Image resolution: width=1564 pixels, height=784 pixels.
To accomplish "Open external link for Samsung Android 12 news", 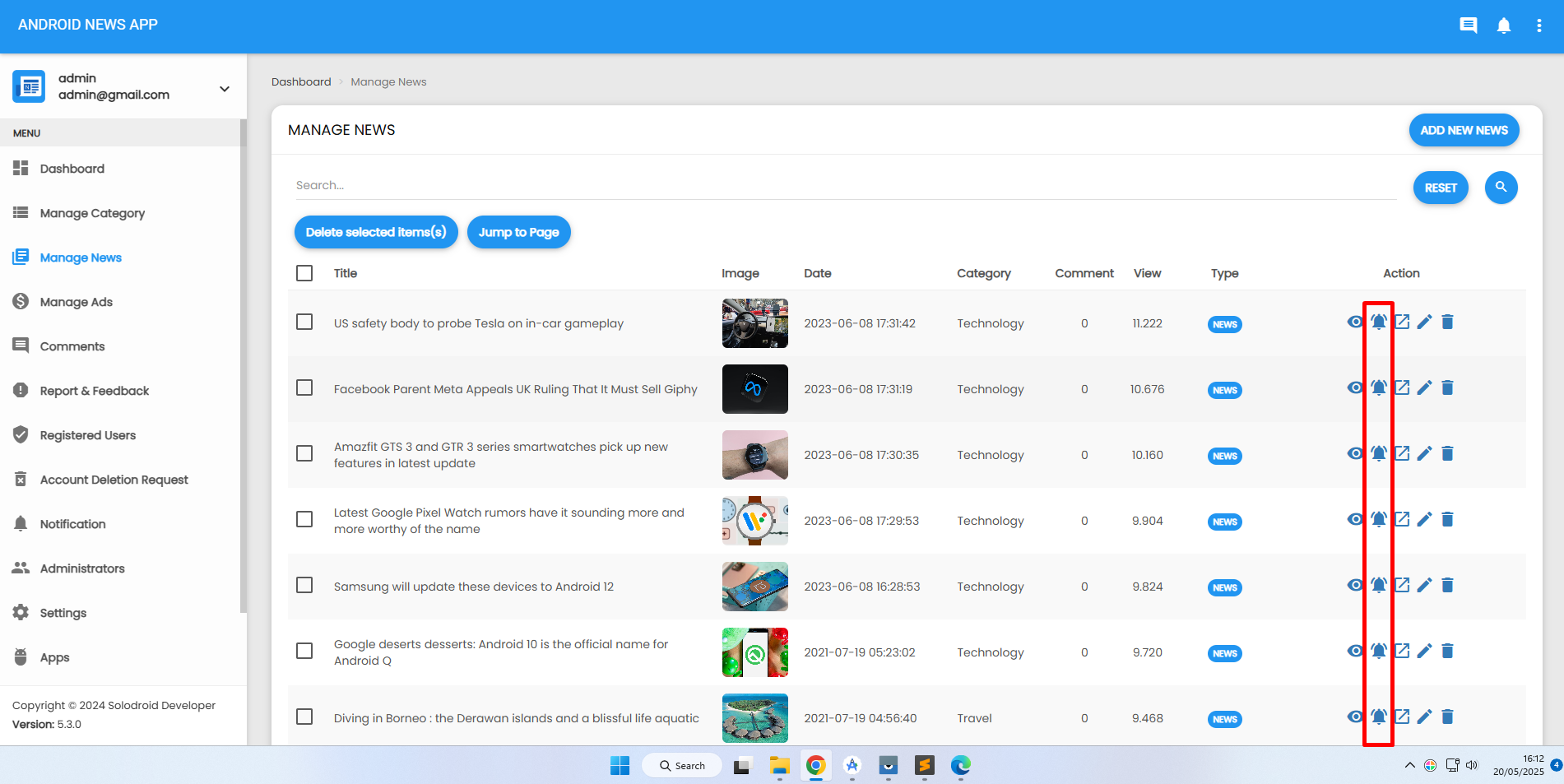I will 1402,585.
